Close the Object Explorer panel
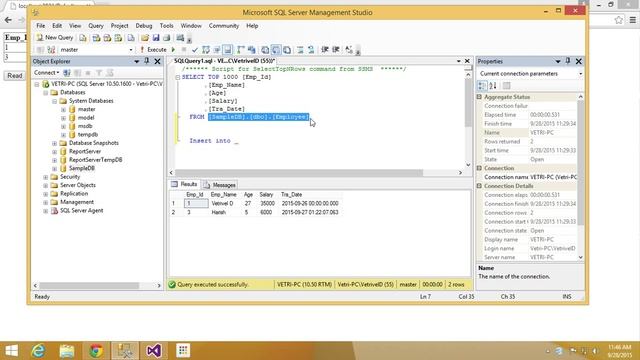This screenshot has height=360, width=640. tap(158, 61)
